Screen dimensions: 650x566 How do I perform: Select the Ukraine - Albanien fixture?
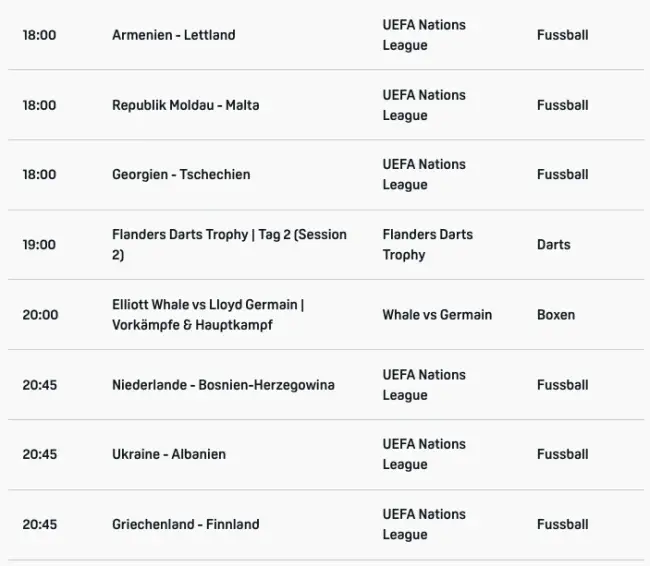tap(169, 454)
